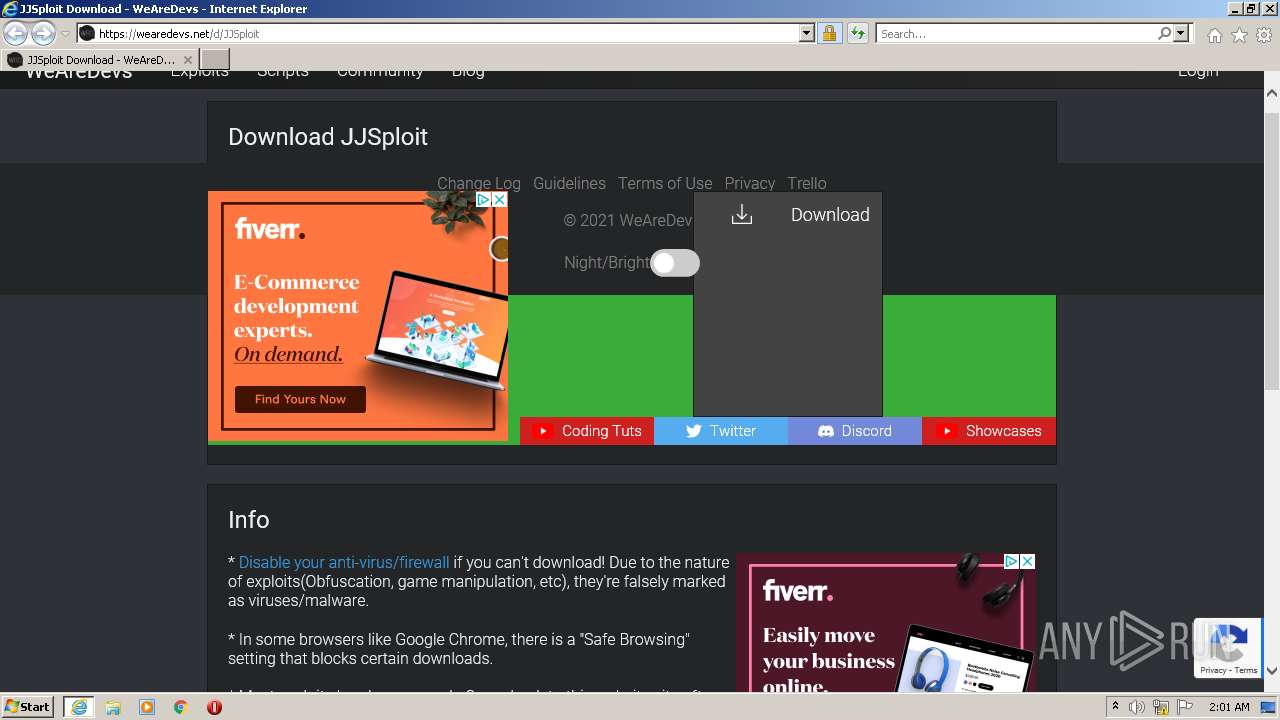Image resolution: width=1280 pixels, height=720 pixels.
Task: Close the lower Fiverr ad with X
Action: click(x=1027, y=562)
